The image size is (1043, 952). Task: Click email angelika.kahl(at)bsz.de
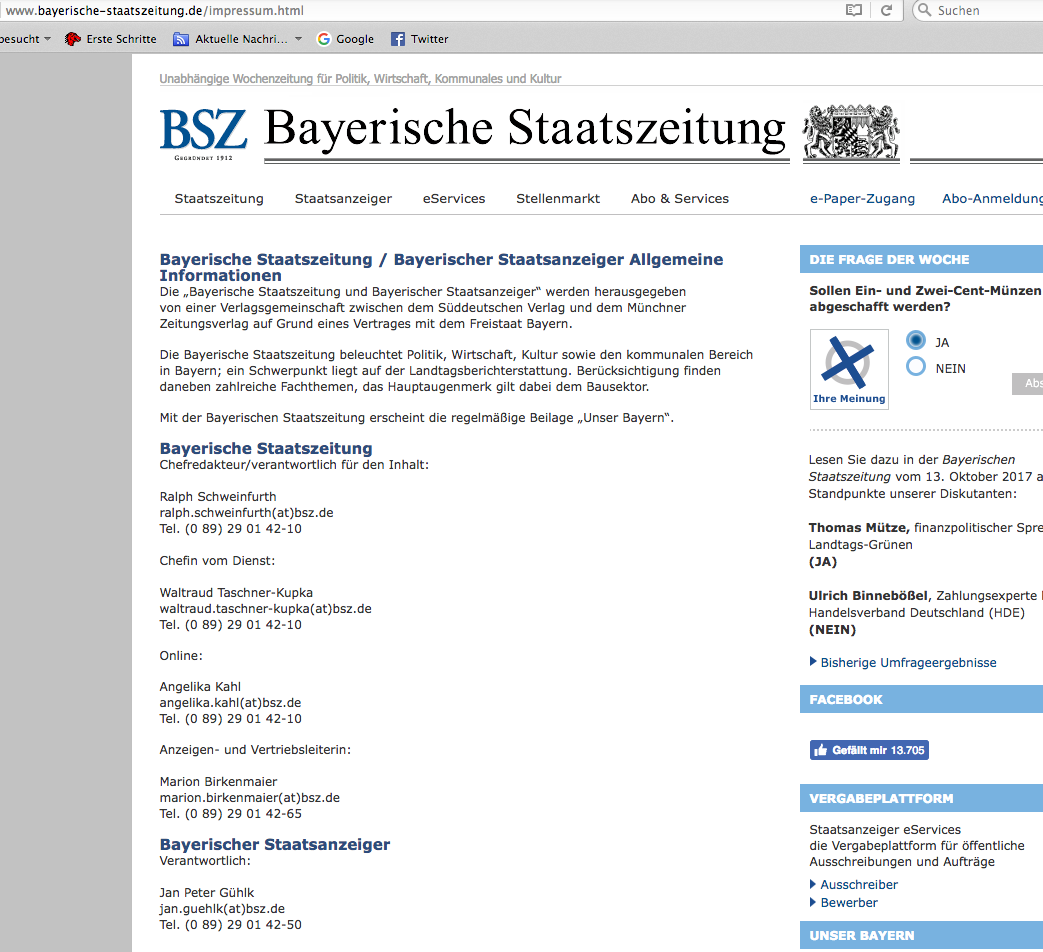[x=230, y=703]
